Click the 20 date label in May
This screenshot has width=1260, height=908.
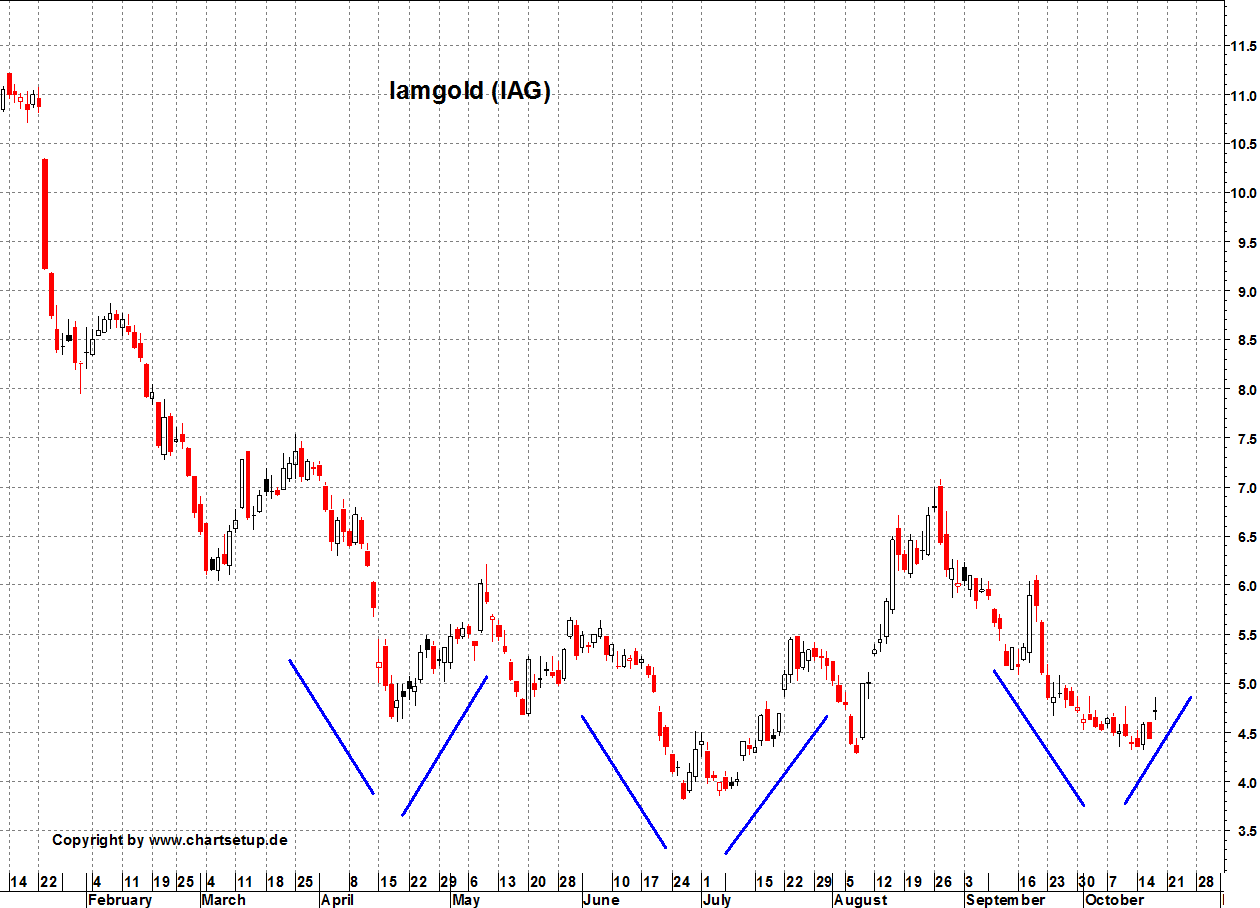(x=537, y=882)
